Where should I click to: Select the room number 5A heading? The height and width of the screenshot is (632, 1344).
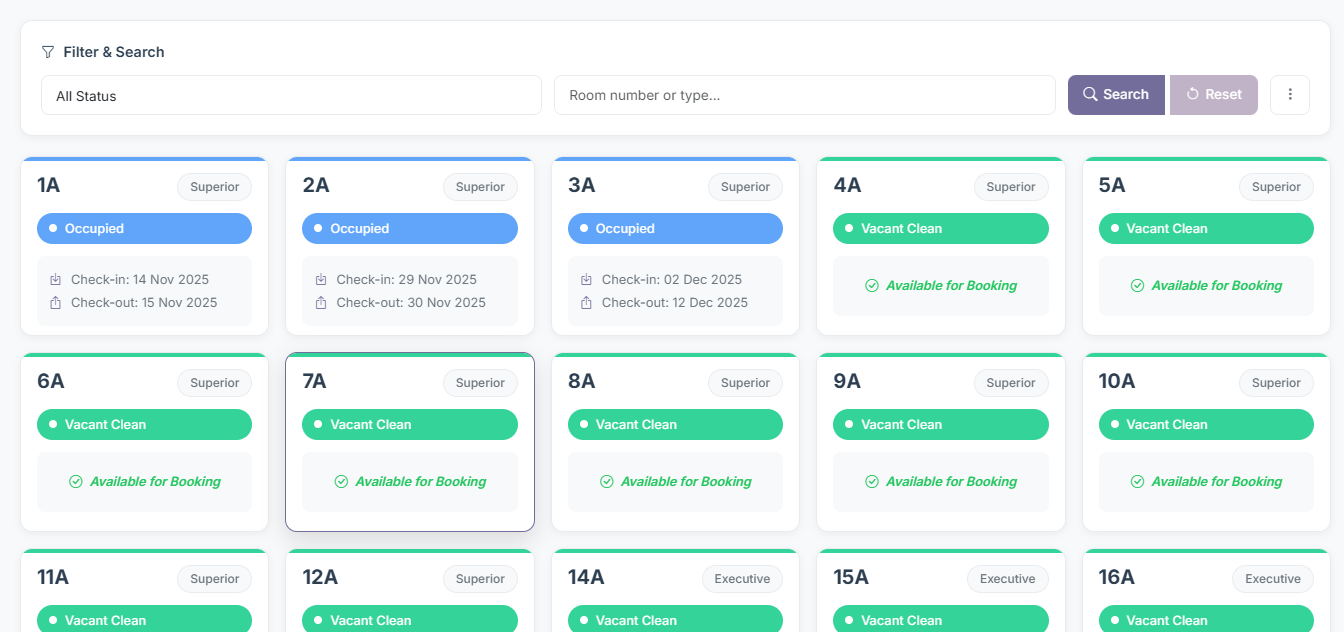point(1112,186)
